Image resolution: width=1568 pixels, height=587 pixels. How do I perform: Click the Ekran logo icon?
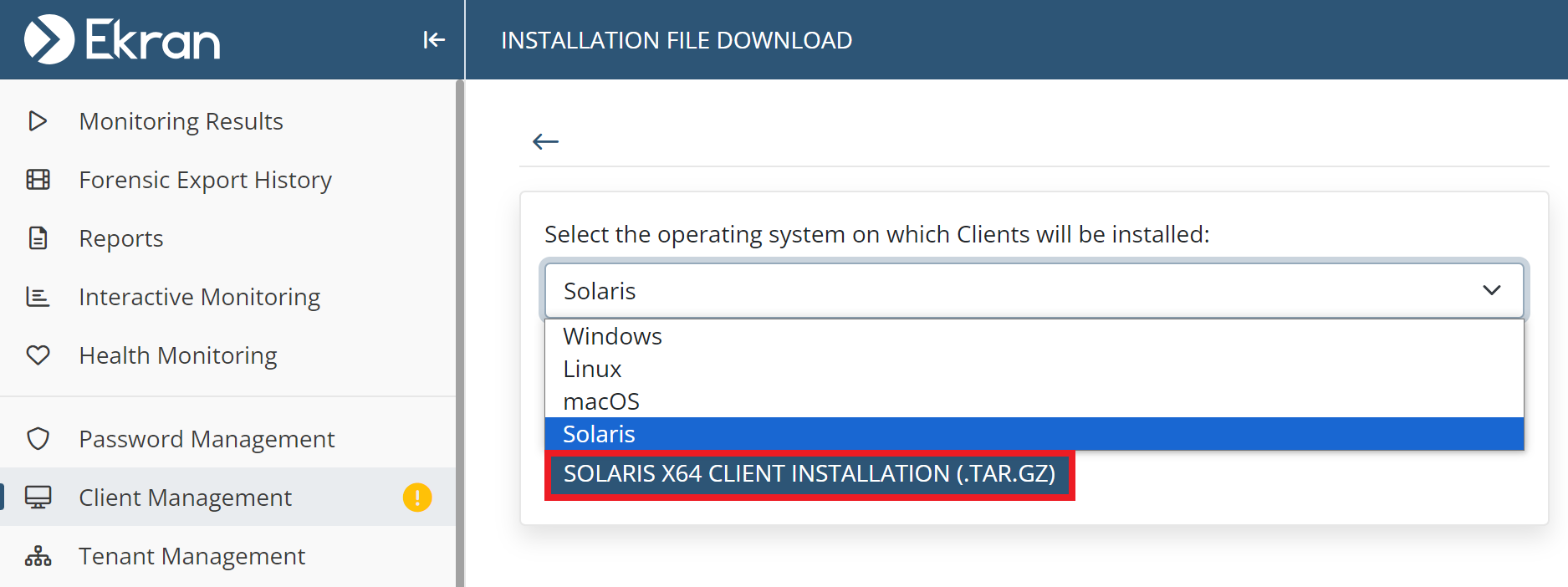click(x=49, y=39)
